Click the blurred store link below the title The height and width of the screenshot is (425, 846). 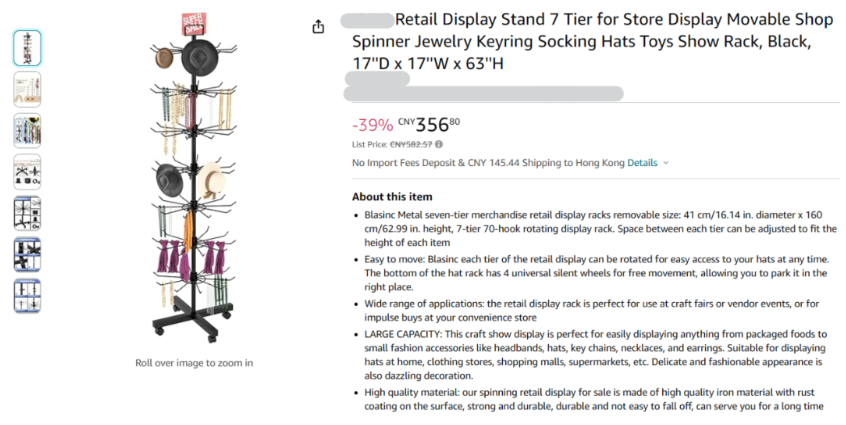tap(483, 94)
